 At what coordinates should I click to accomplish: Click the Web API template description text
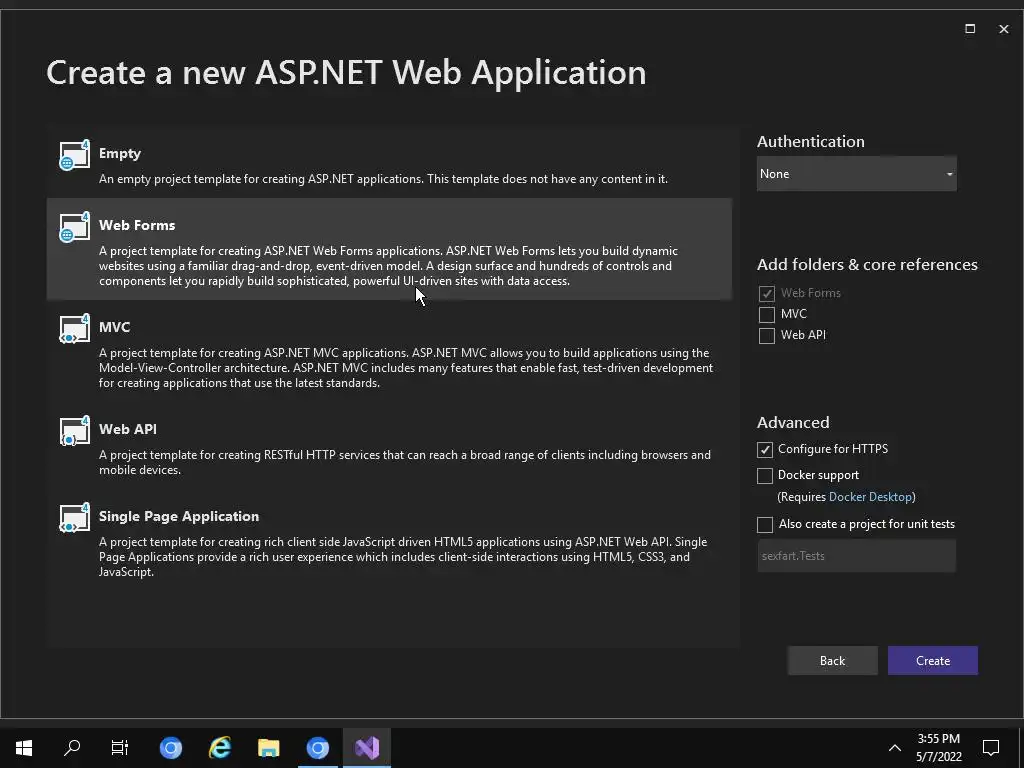coord(405,462)
